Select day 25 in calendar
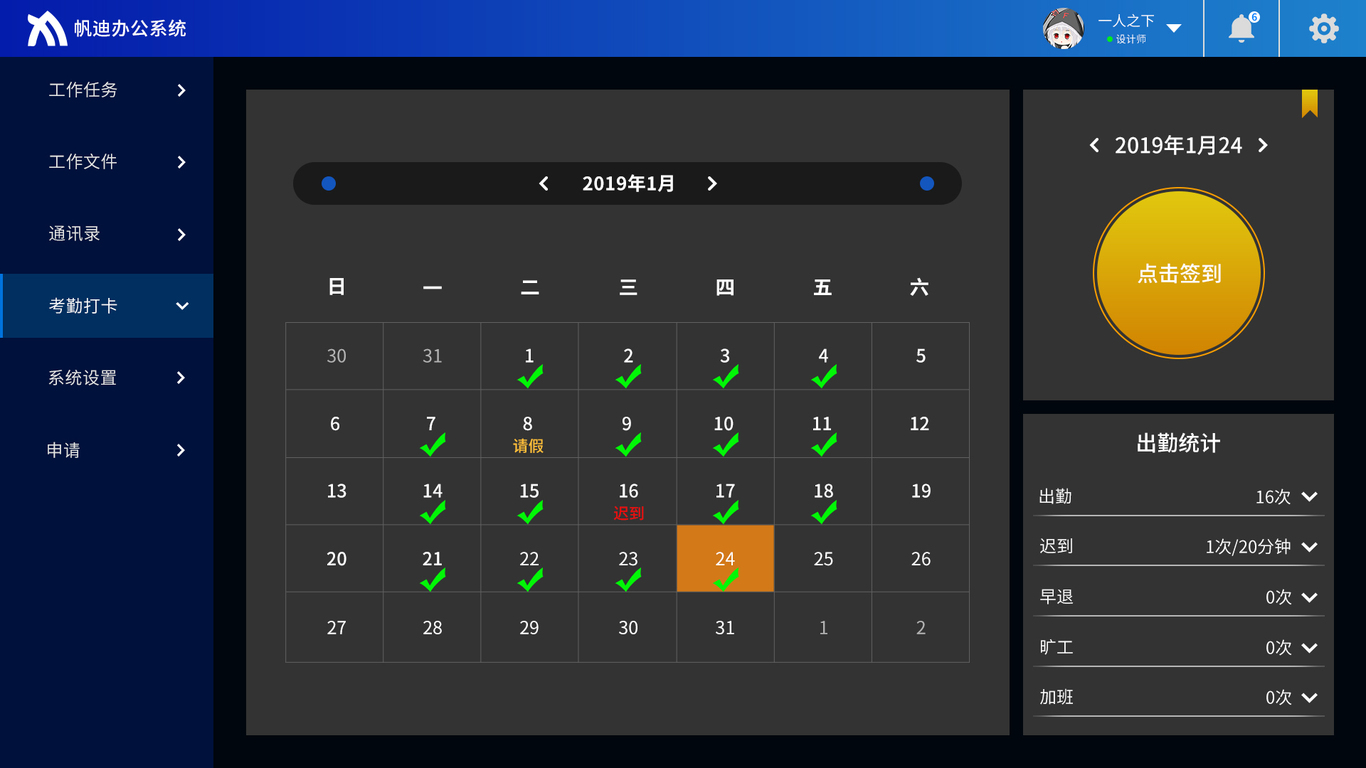The width and height of the screenshot is (1366, 768). 823,559
